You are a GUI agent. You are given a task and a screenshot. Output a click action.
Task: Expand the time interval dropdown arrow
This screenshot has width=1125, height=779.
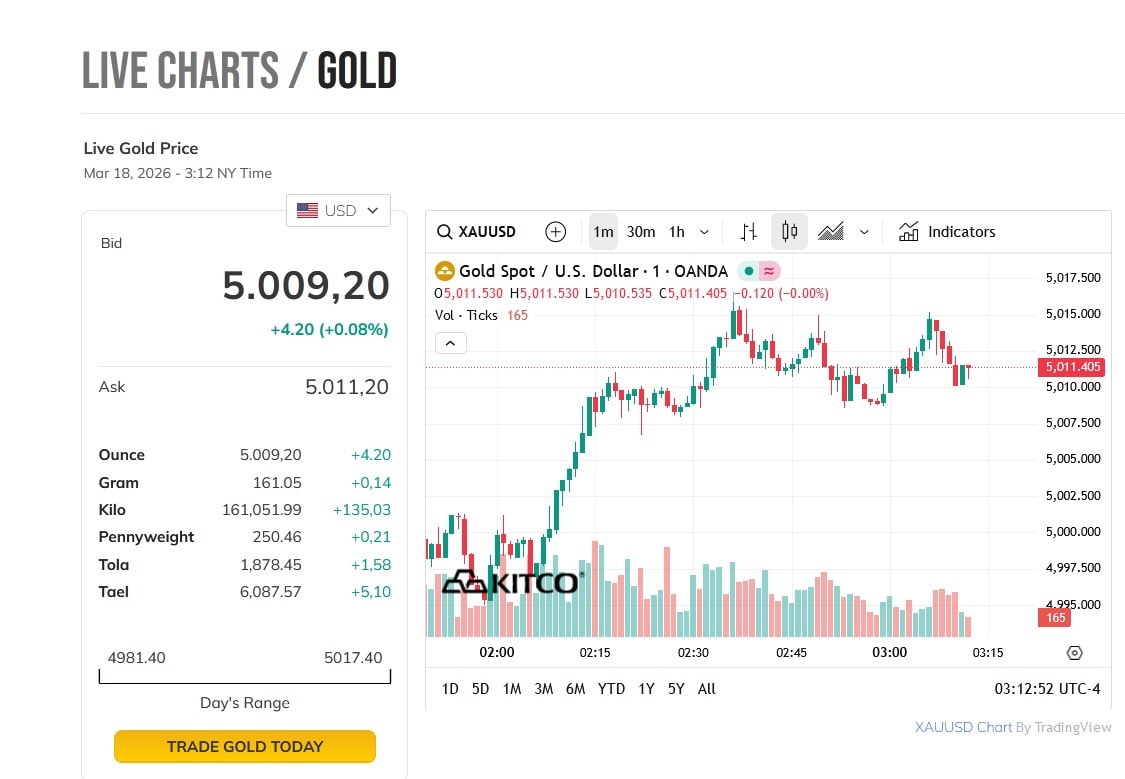click(704, 232)
